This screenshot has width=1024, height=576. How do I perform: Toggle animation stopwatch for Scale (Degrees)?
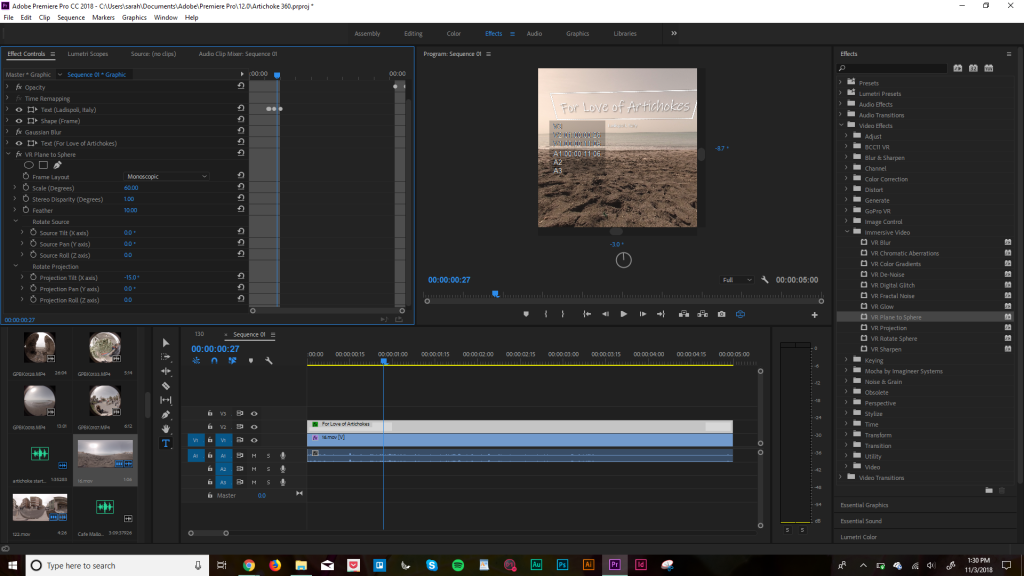pos(26,187)
